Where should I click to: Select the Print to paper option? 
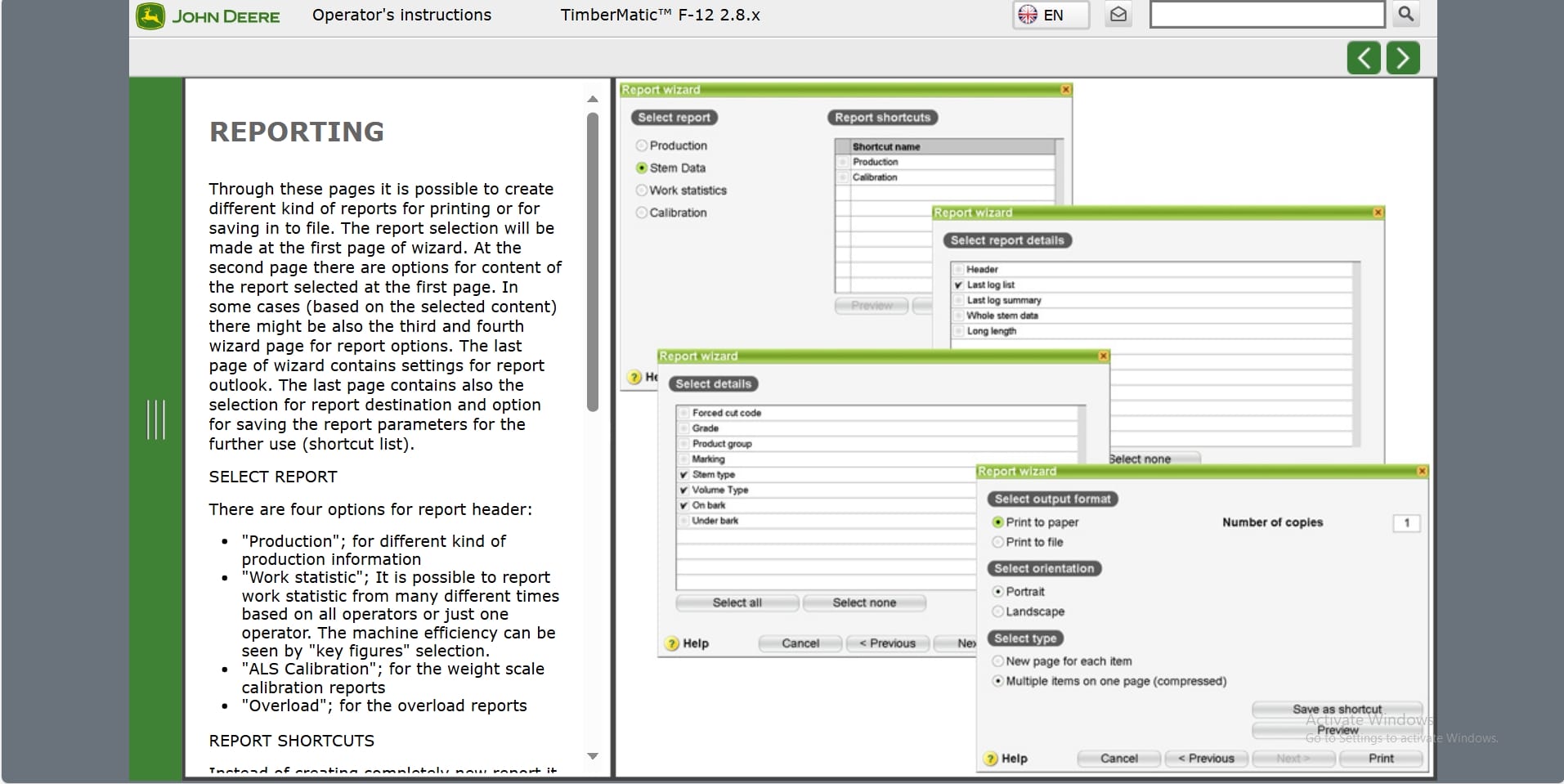click(x=997, y=522)
